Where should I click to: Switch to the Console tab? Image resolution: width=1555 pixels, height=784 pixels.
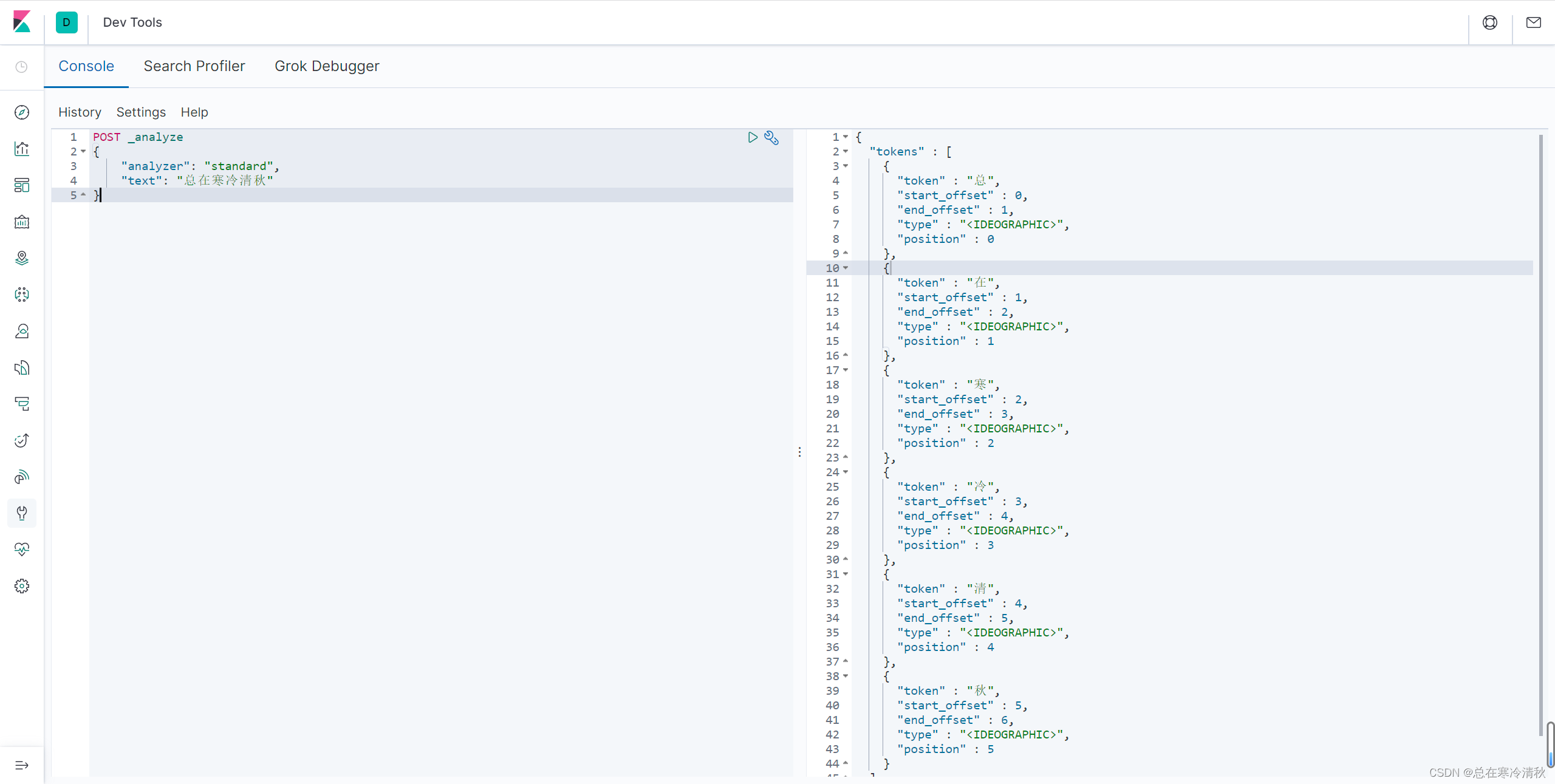pyautogui.click(x=86, y=66)
